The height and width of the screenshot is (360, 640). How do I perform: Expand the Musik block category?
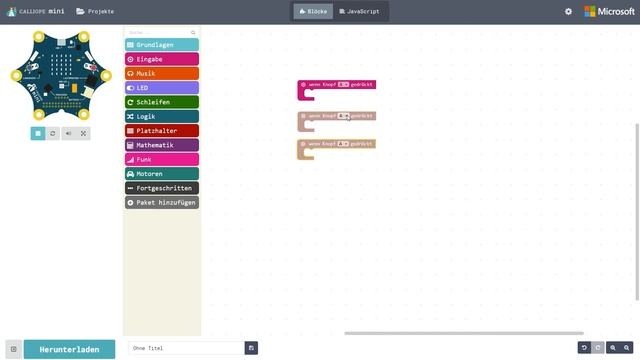coord(162,73)
